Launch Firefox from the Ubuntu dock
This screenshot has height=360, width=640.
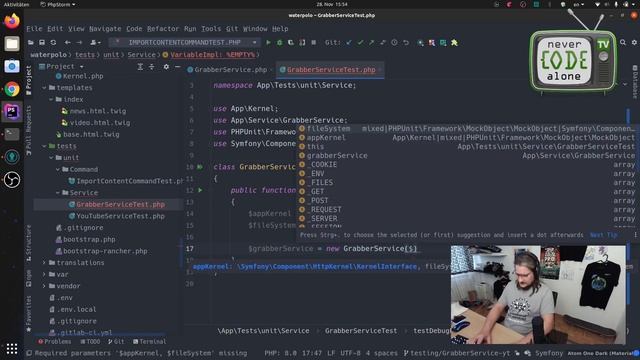(x=12, y=20)
